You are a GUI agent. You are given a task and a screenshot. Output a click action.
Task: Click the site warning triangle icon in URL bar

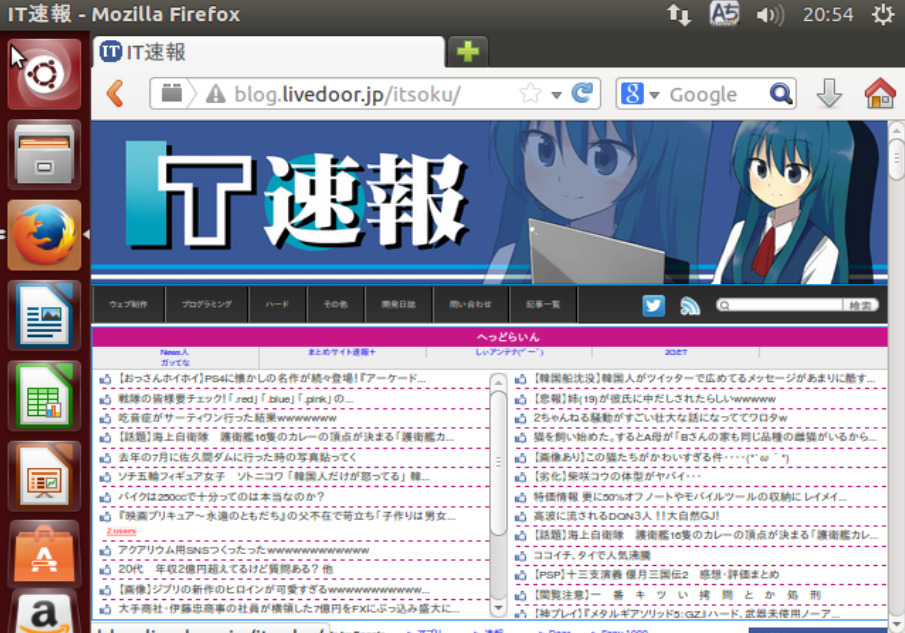click(216, 93)
